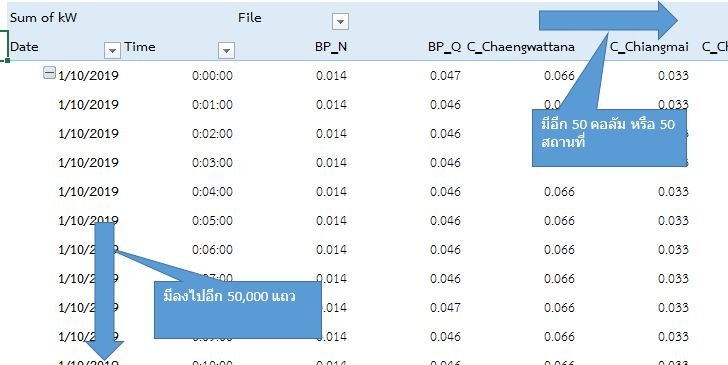
Task: Select the BP_Q column header
Action: click(444, 47)
